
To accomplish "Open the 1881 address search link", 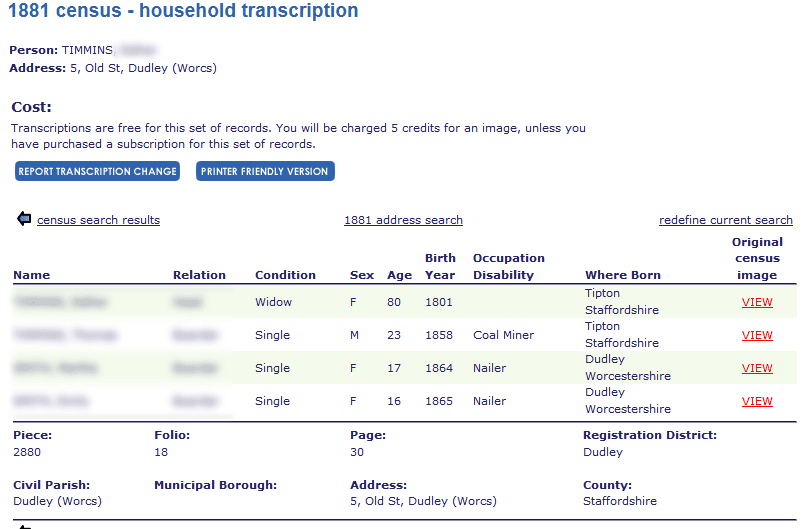I will [403, 220].
